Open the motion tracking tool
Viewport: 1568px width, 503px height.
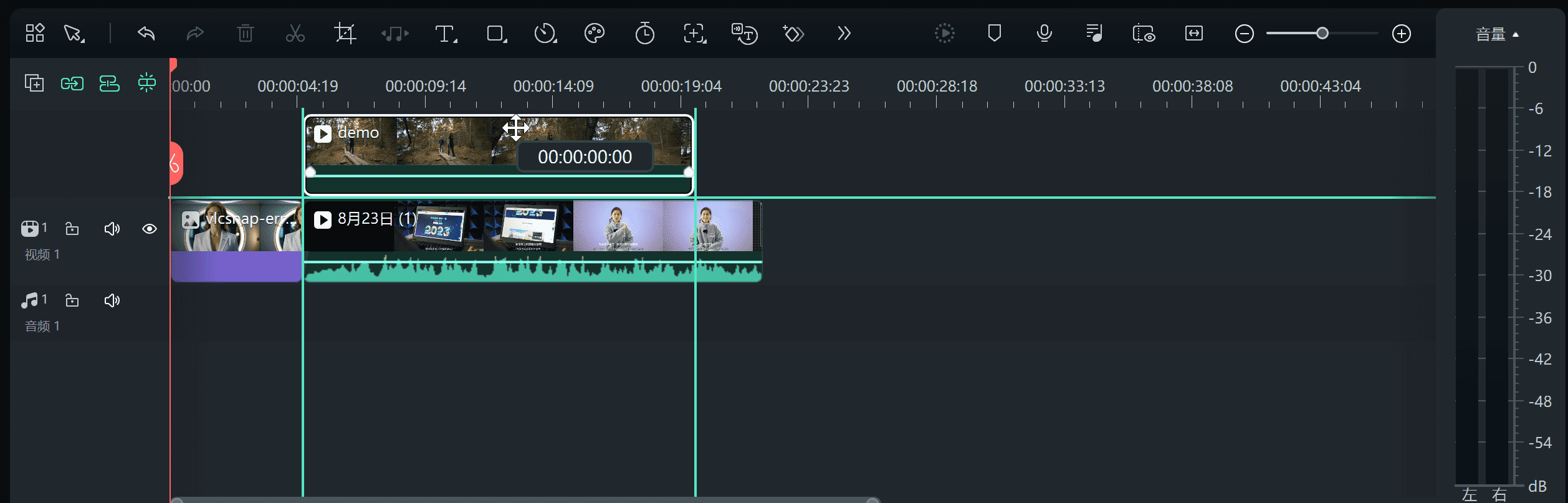click(x=694, y=33)
